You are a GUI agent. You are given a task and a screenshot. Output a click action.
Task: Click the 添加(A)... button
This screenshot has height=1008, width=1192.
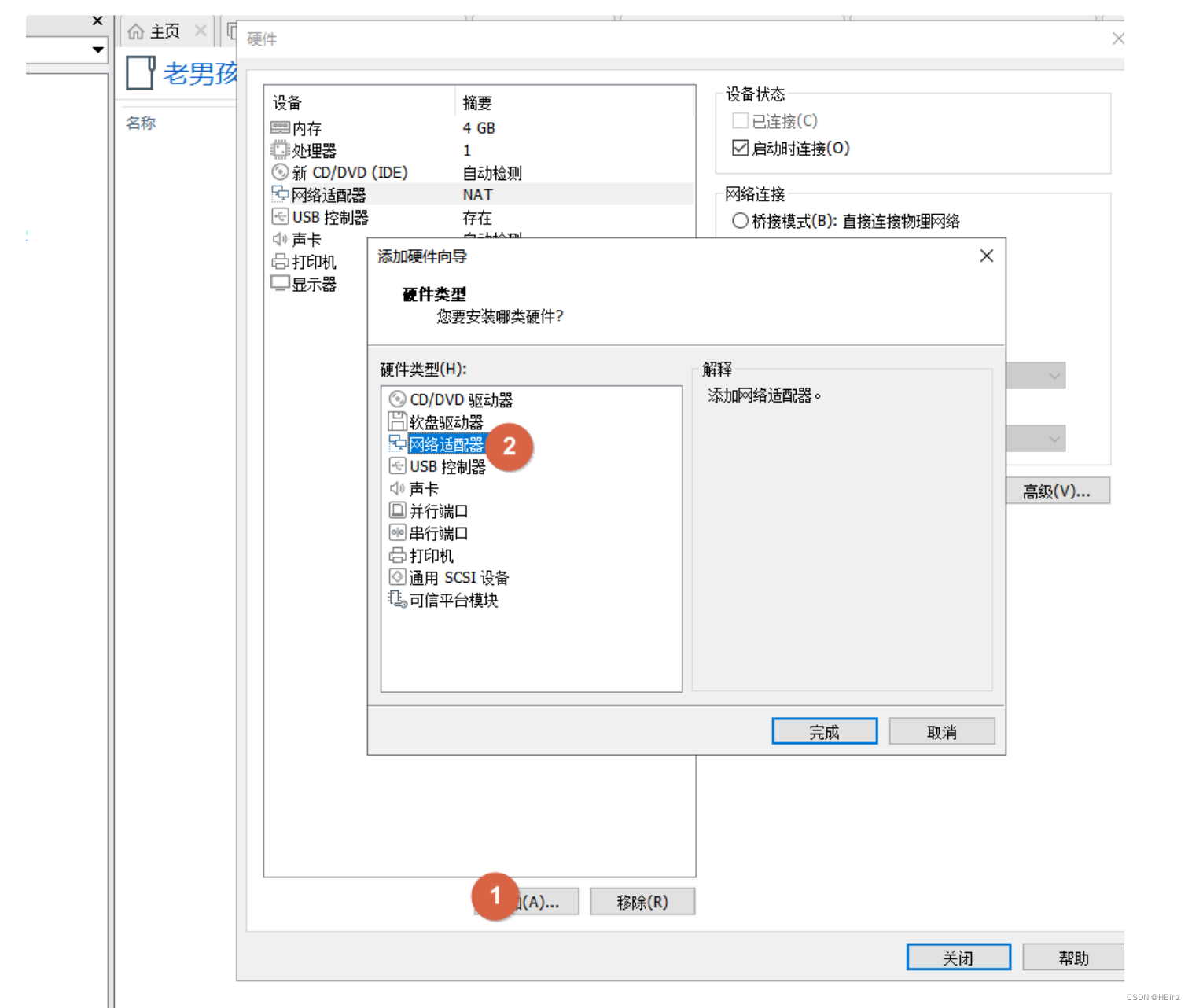coord(526,901)
